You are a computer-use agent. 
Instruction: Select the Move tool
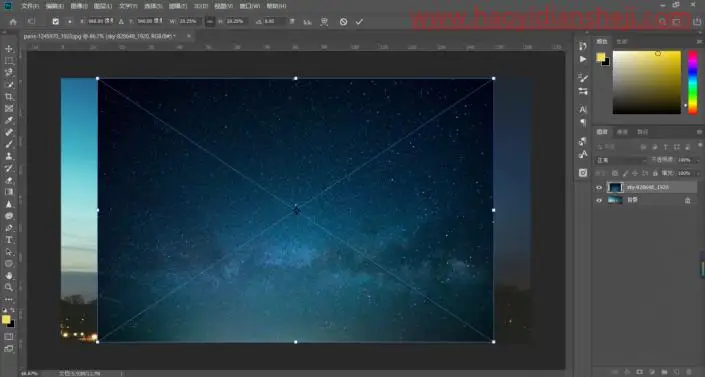pos(9,49)
